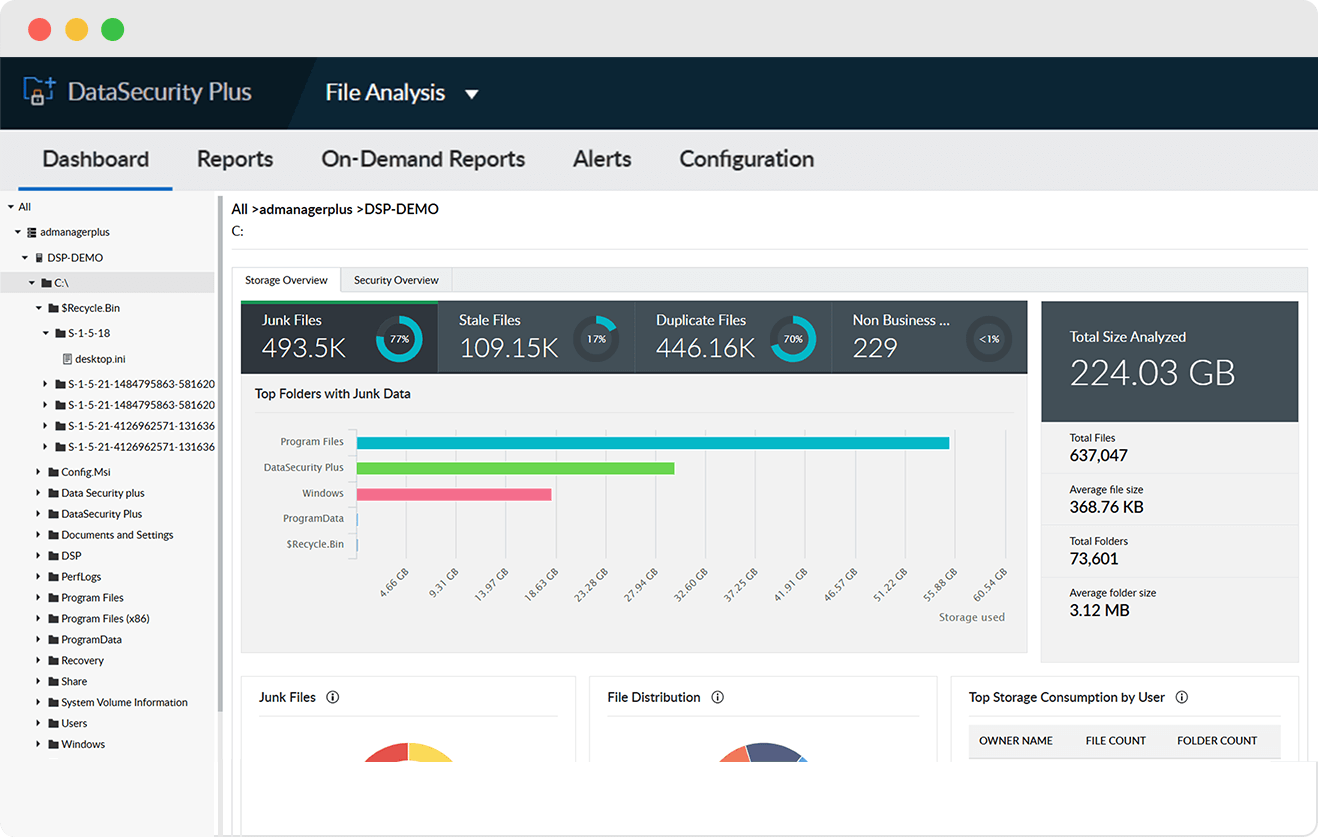Sort by the FOLDER COUNT column header
The height and width of the screenshot is (837, 1318).
click(x=1217, y=741)
